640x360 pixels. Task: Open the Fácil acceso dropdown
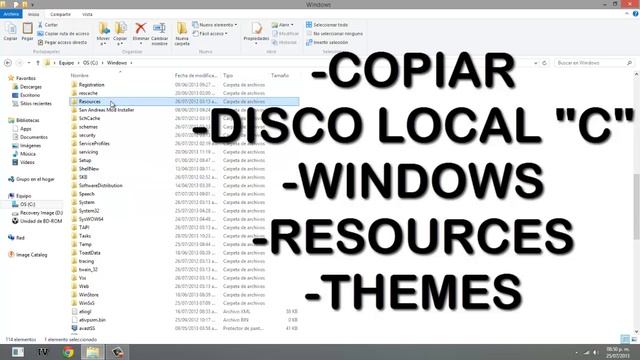coord(210,33)
